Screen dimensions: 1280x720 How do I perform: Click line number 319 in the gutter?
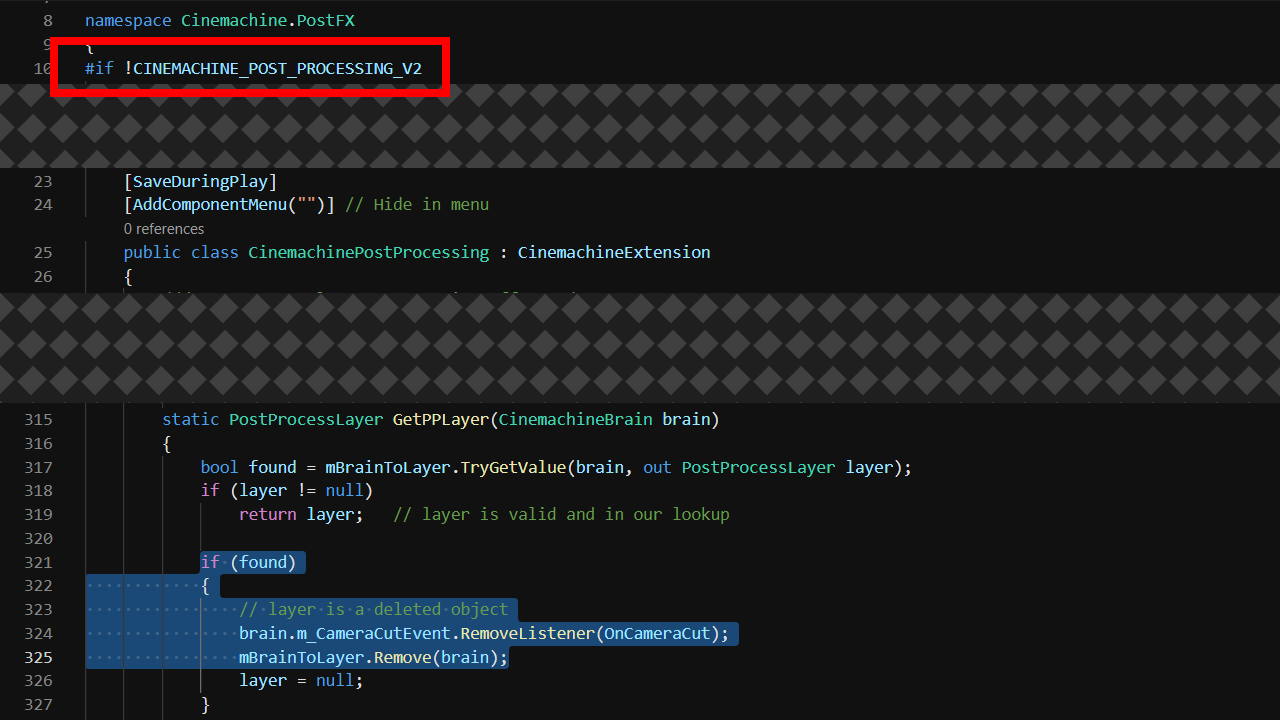[x=38, y=514]
